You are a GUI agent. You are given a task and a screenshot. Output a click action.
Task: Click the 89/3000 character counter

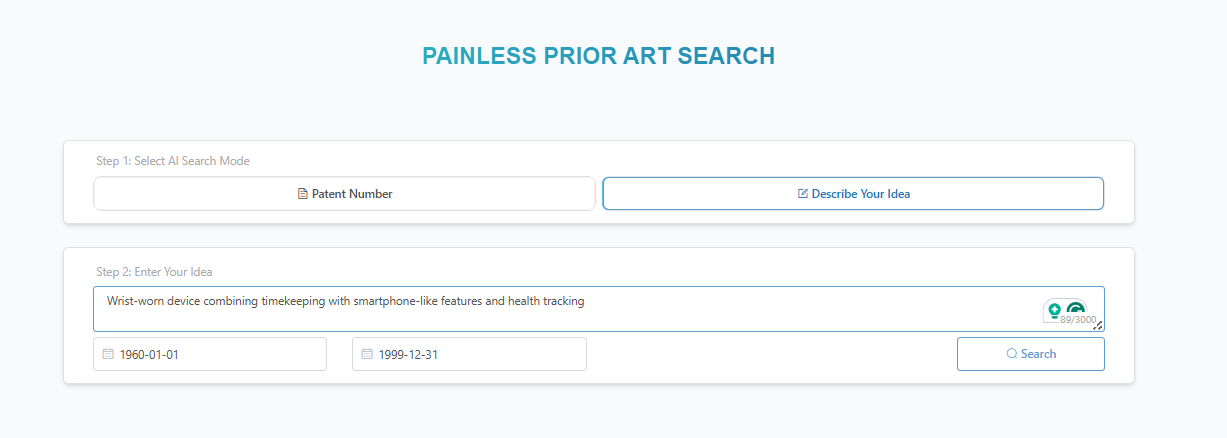(1078, 321)
